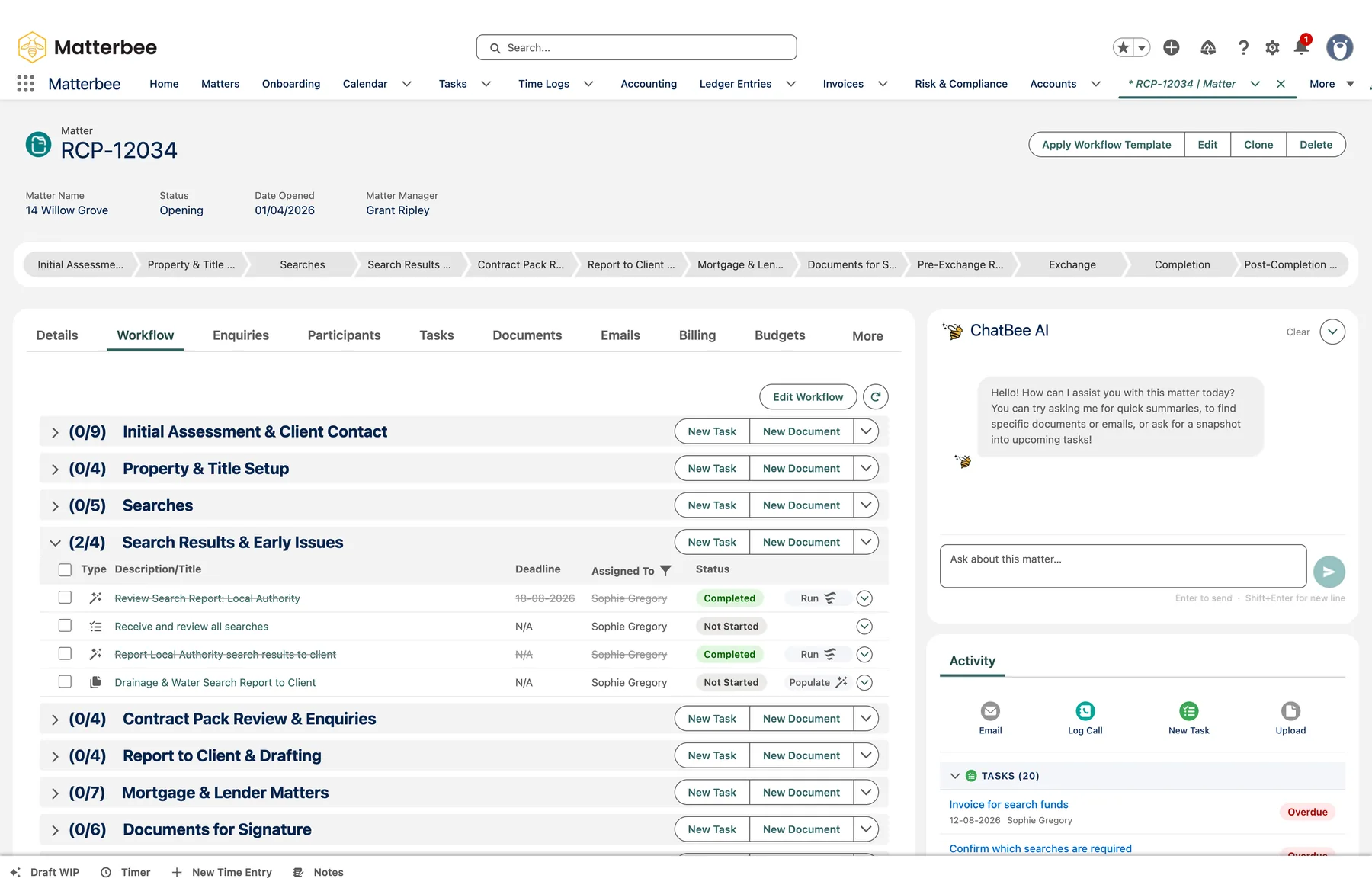Open the Risk & Compliance navigation item

click(961, 84)
